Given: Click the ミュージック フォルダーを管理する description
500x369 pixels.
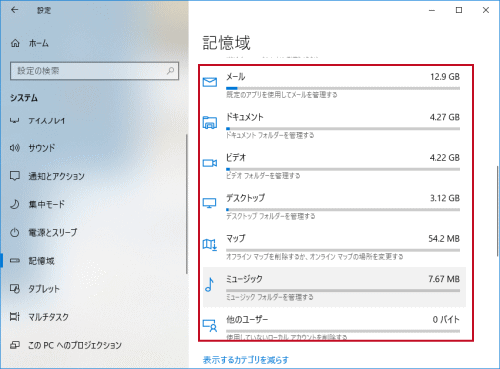Looking at the screenshot, I should click(270, 297).
